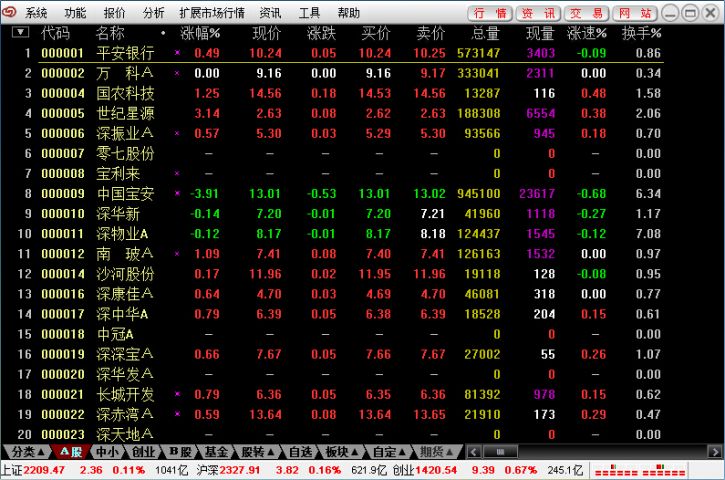Click the red app logo icon
Viewport: 725px width, 480px height.
coord(10,13)
